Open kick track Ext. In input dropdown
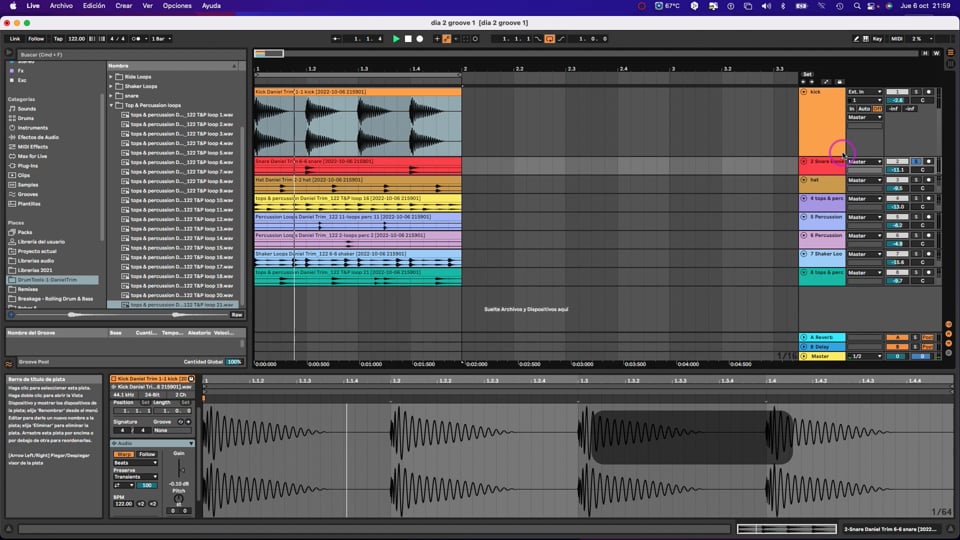960x540 pixels. (x=864, y=92)
